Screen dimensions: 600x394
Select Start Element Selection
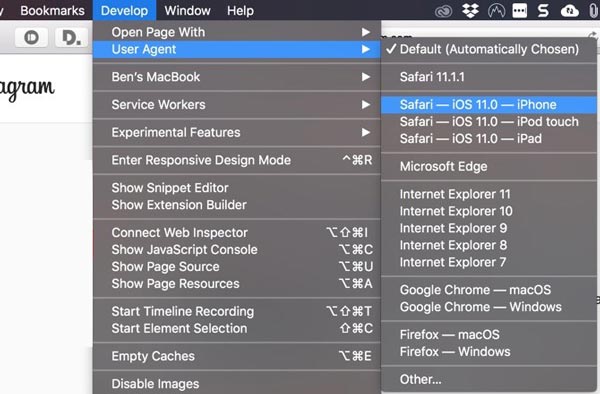237,328
